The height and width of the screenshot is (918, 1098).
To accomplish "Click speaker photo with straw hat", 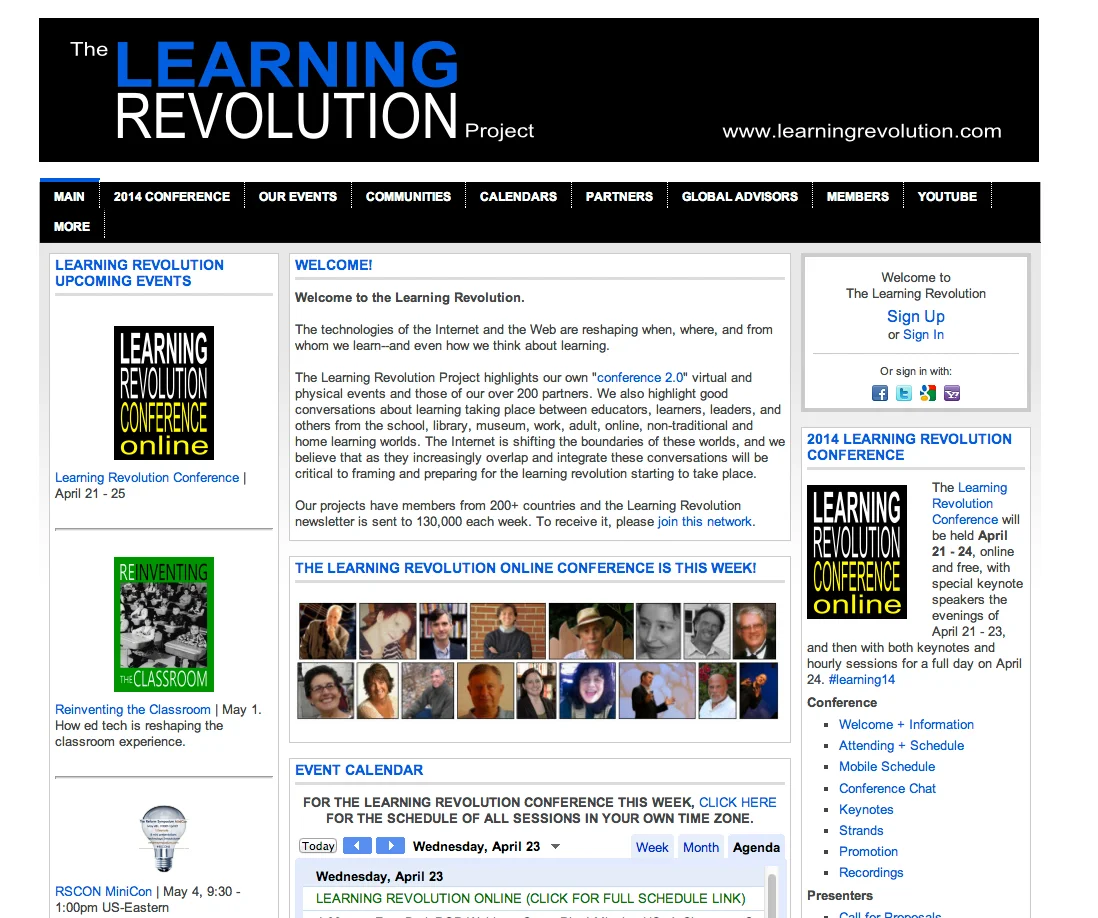I will pyautogui.click(x=590, y=631).
